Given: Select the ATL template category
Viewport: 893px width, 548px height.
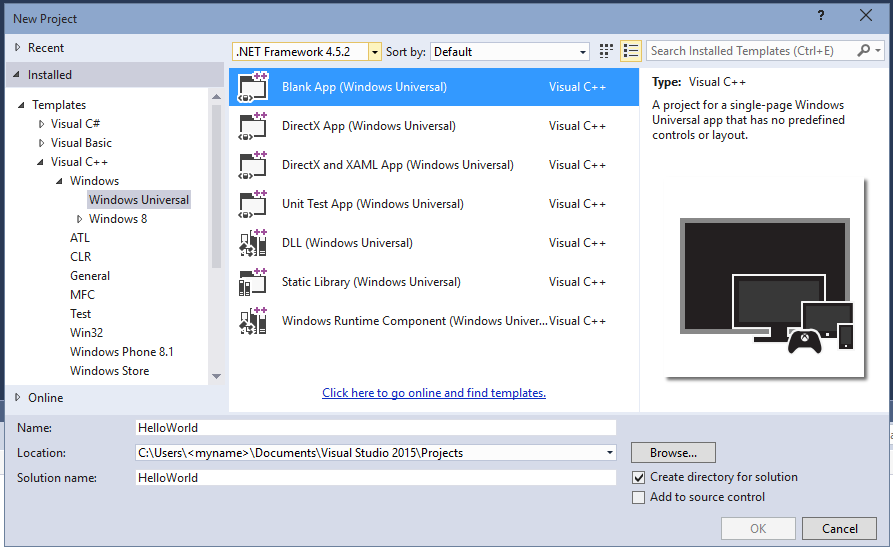Looking at the screenshot, I should click(x=80, y=238).
